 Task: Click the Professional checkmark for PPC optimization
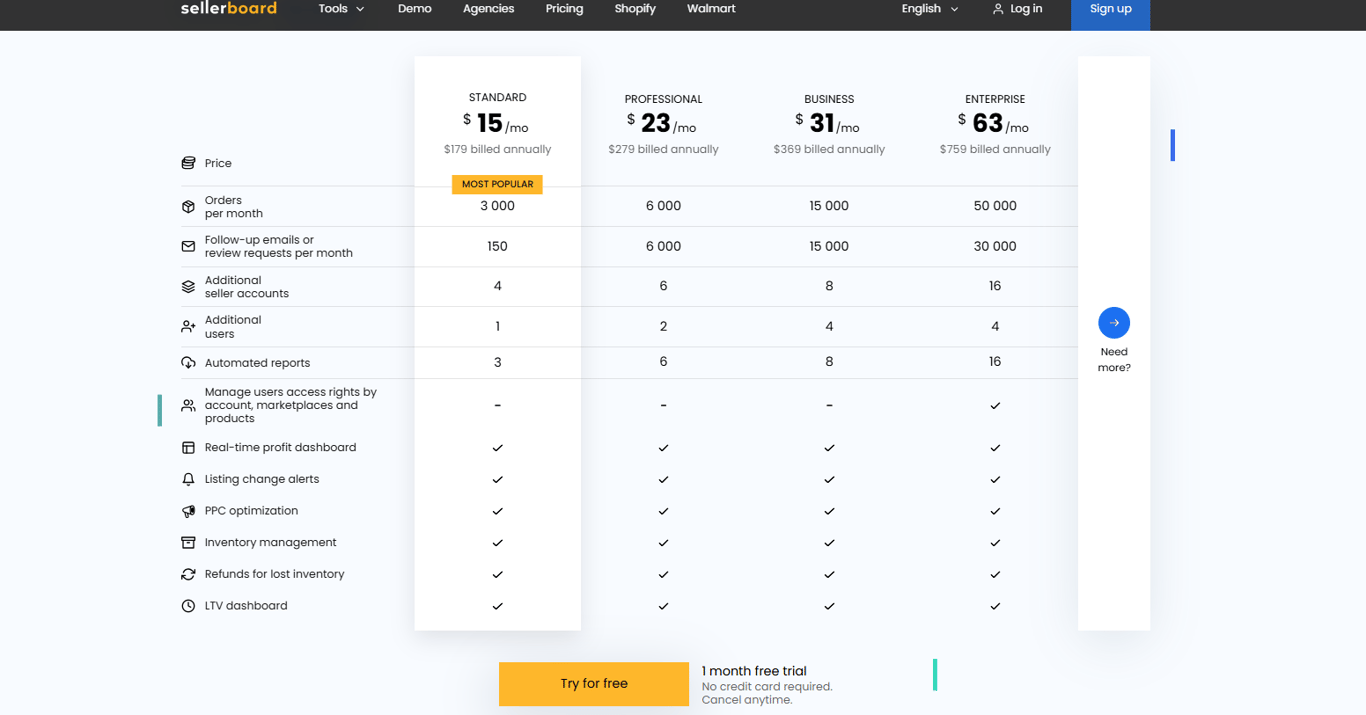(663, 511)
